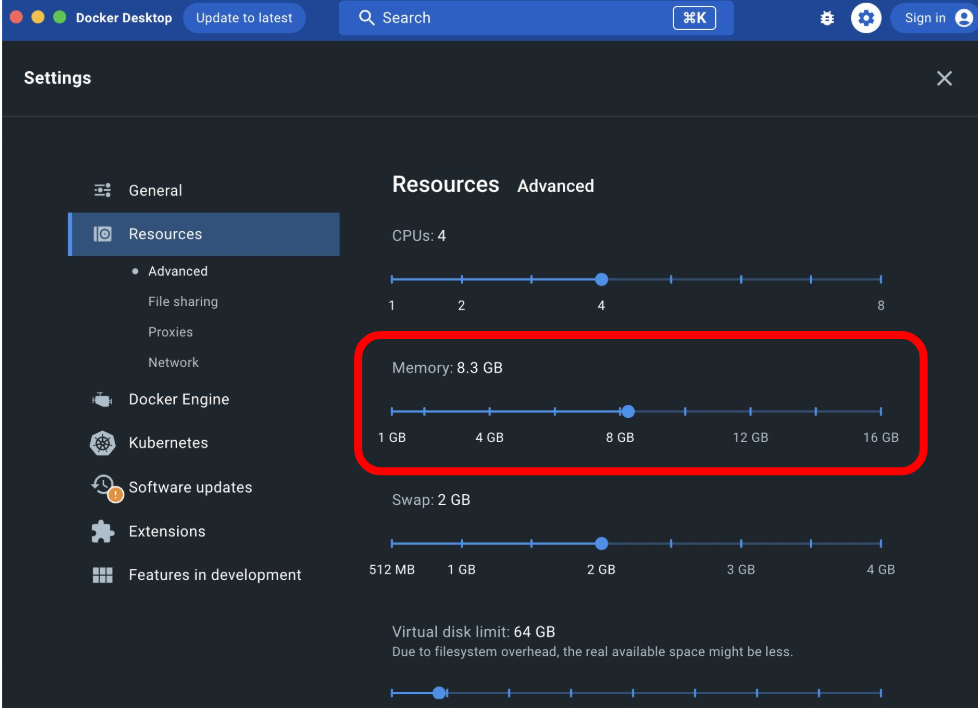This screenshot has width=978, height=708.
Task: Open the bug report troubleshoot icon
Action: (827, 18)
